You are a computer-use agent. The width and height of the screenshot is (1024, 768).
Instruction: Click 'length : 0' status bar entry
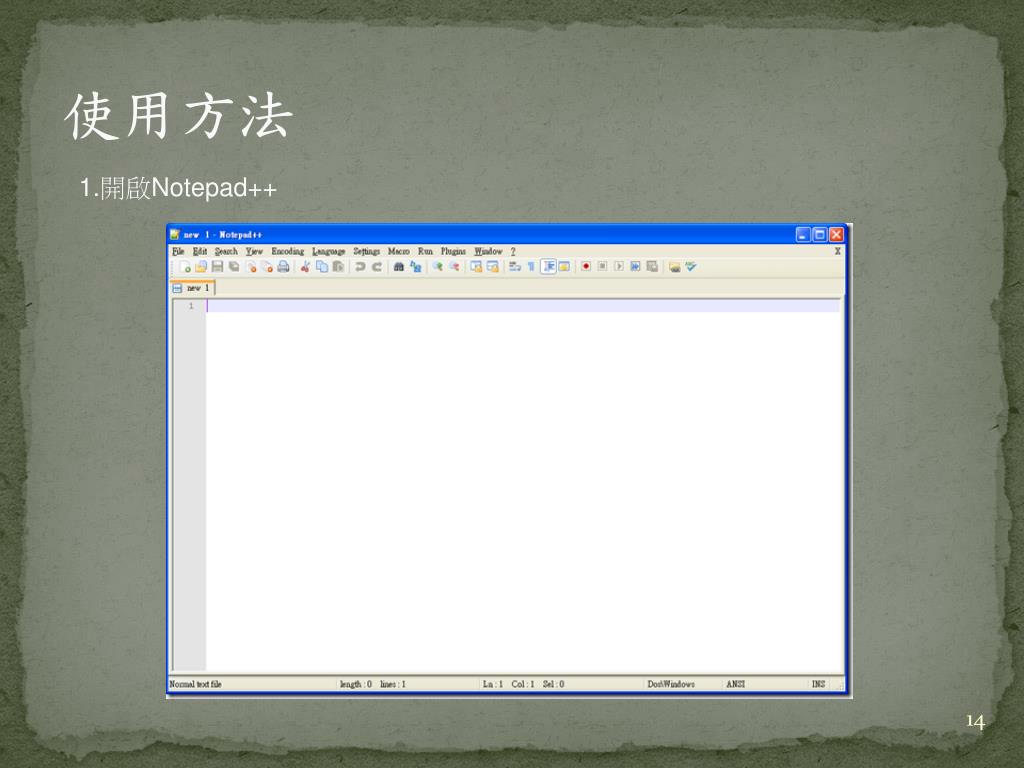coord(356,684)
